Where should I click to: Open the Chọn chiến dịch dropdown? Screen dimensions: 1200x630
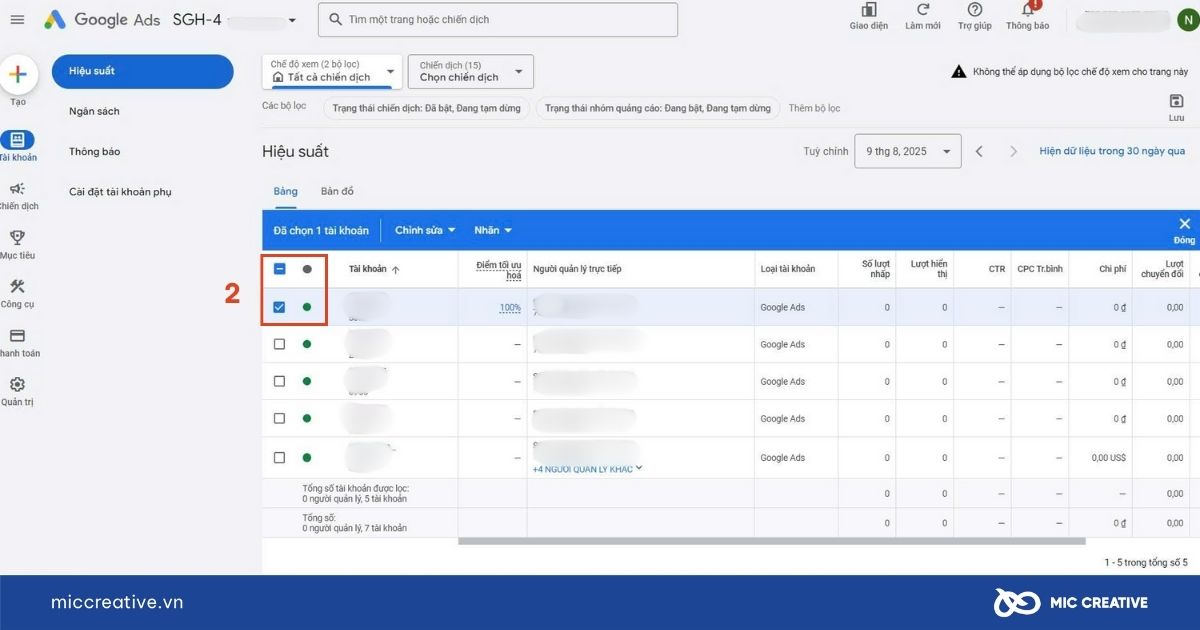(471, 71)
